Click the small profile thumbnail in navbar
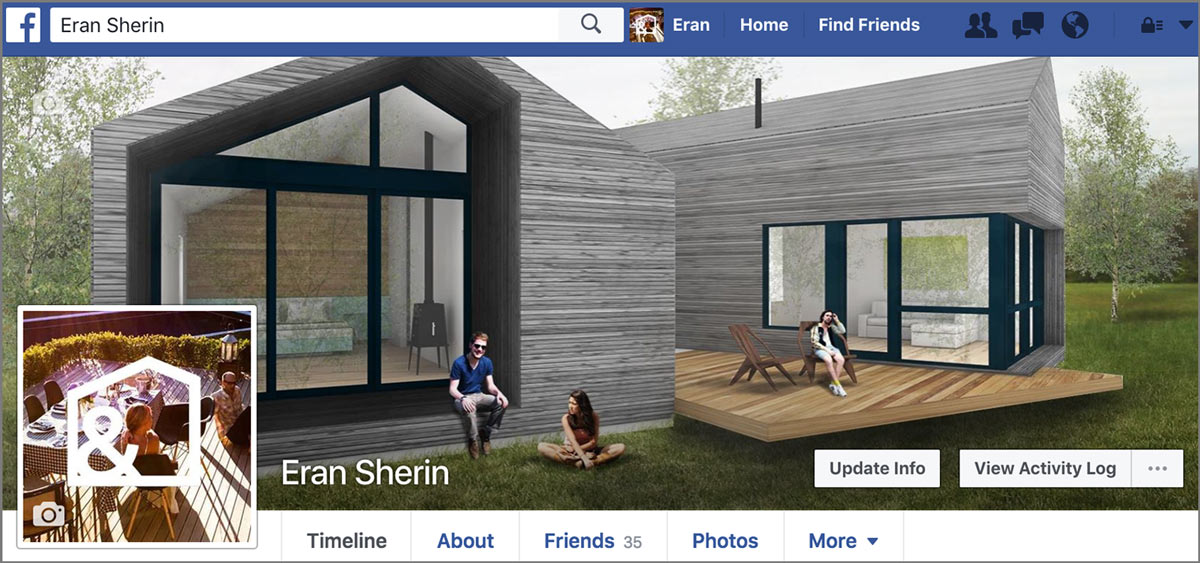1200x563 pixels. [647, 24]
